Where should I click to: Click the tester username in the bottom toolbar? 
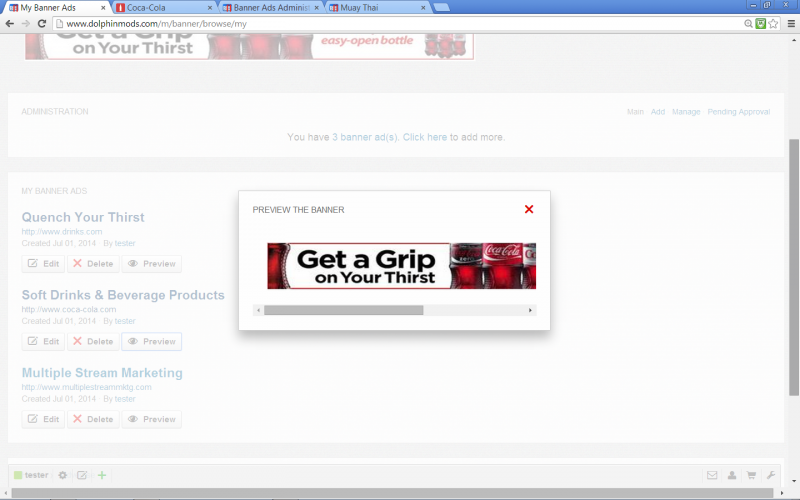[x=36, y=475]
